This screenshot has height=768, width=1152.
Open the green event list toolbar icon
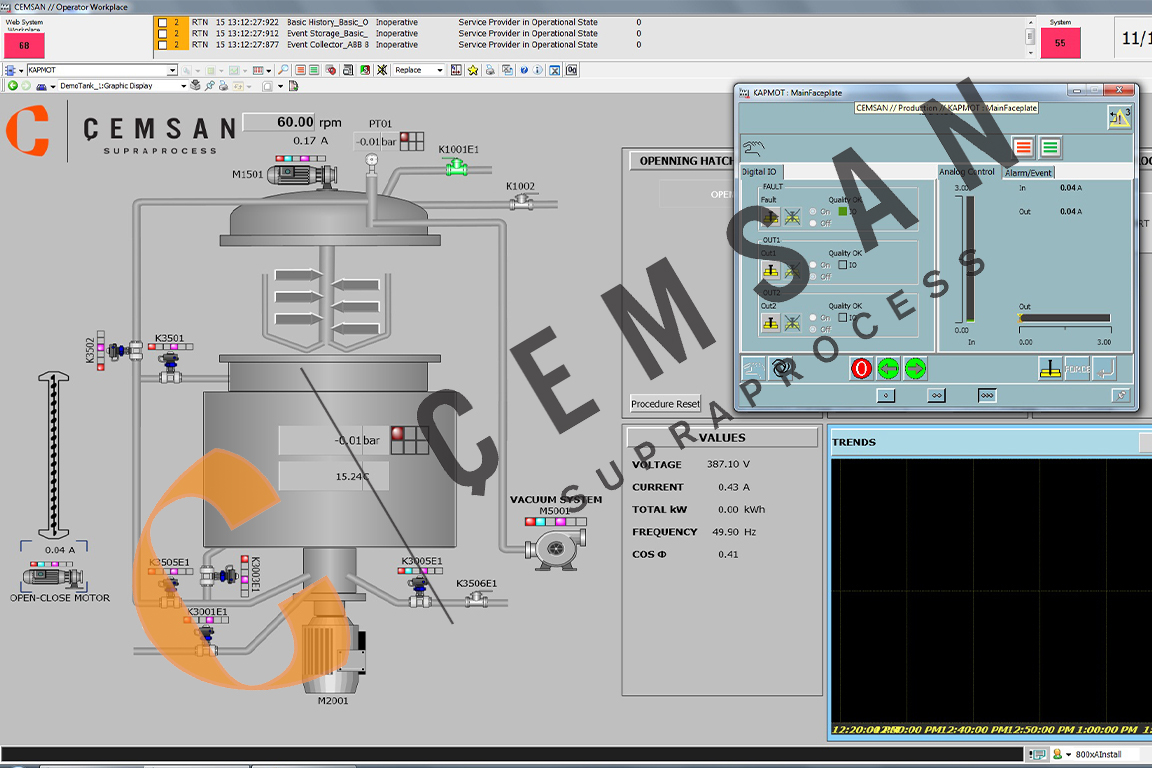point(314,70)
